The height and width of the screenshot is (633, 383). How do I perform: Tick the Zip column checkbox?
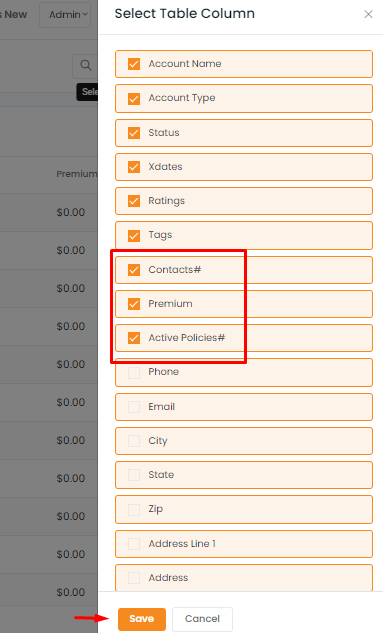pyautogui.click(x=134, y=509)
